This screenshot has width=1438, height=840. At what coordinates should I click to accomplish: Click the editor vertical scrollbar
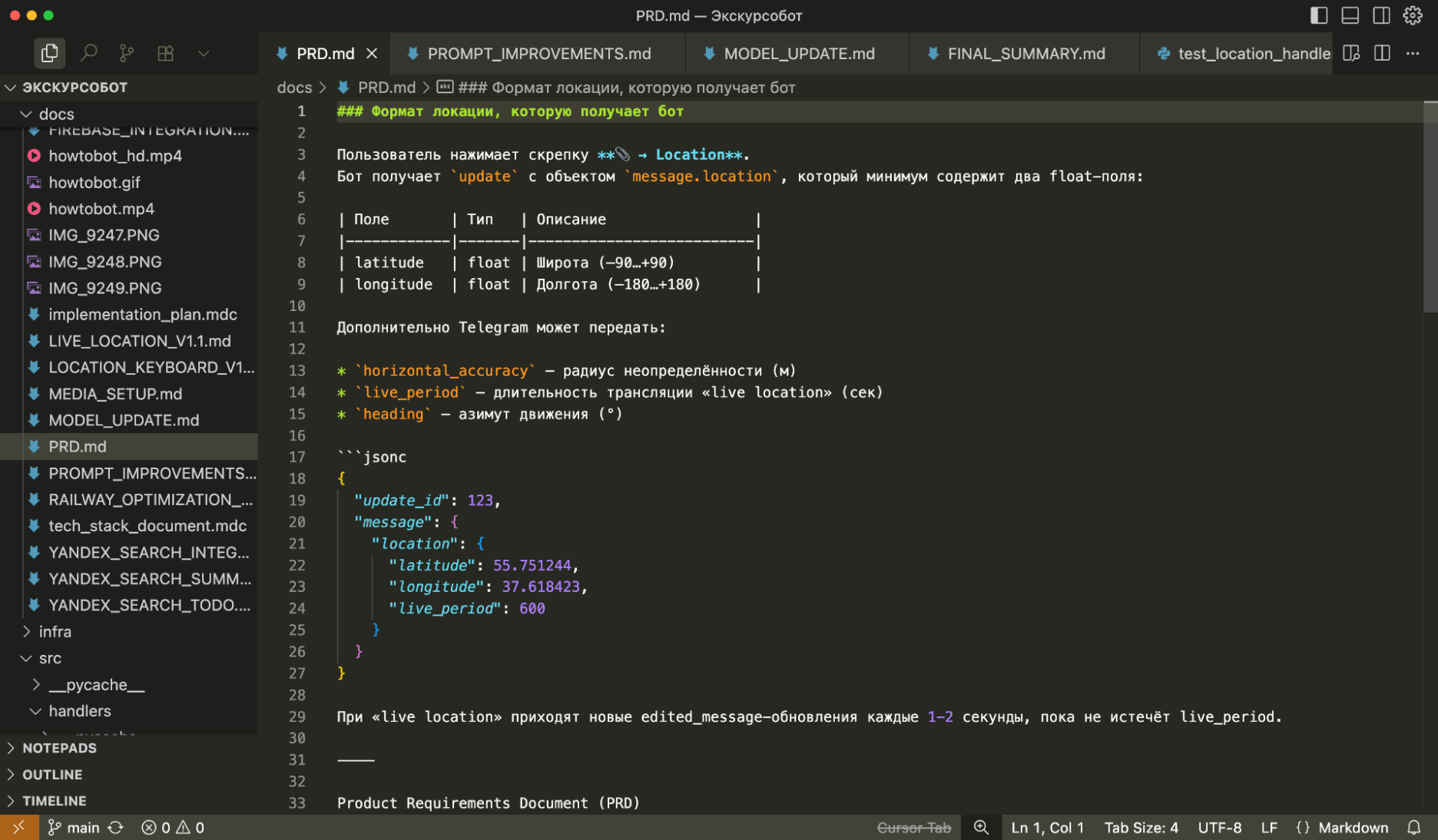click(x=1430, y=207)
